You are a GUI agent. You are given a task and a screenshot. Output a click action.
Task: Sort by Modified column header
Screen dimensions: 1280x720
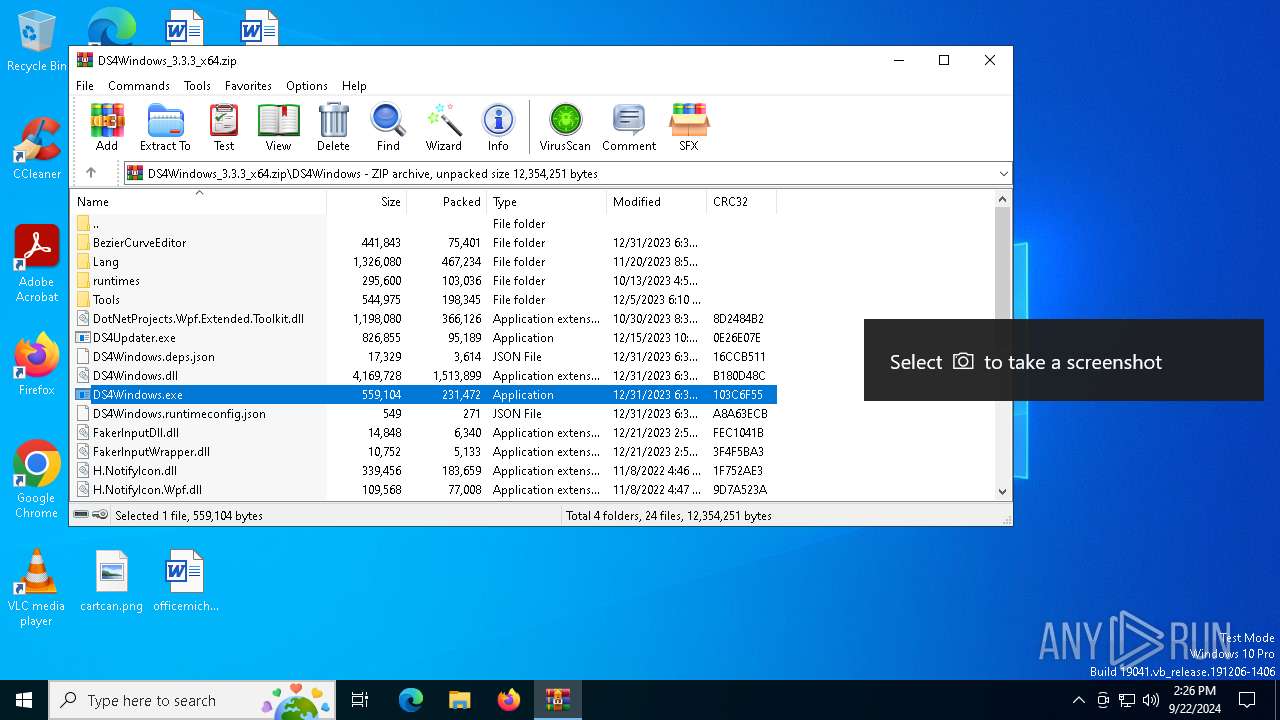click(657, 201)
